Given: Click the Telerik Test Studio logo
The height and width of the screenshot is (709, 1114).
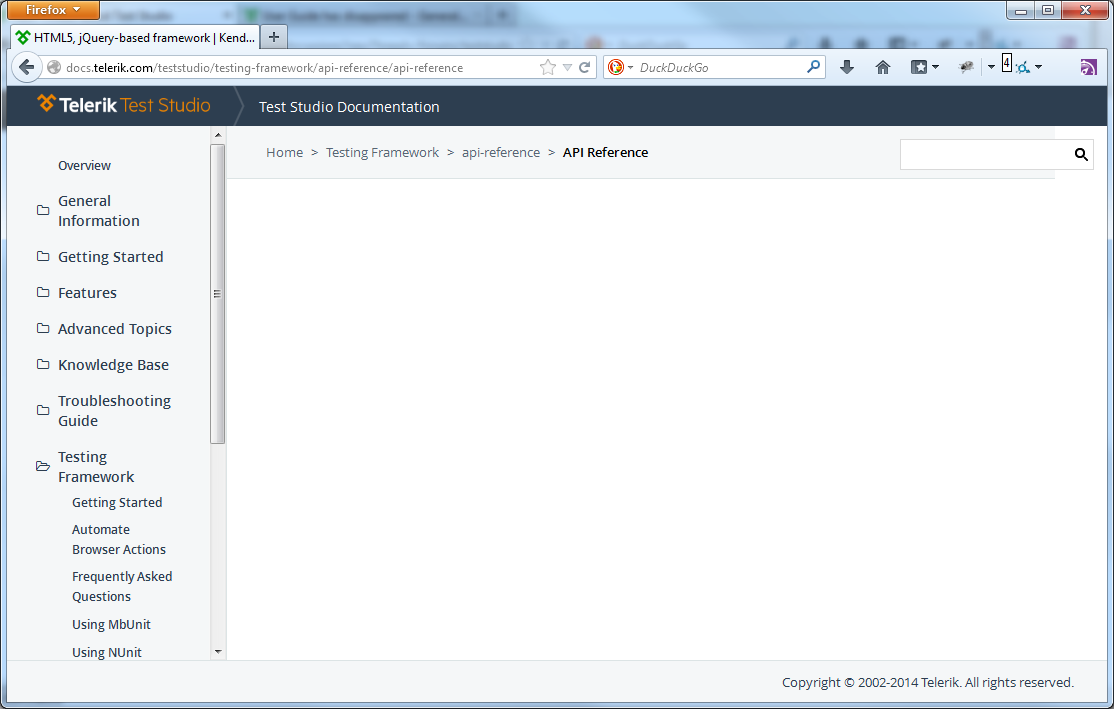Looking at the screenshot, I should (124, 105).
